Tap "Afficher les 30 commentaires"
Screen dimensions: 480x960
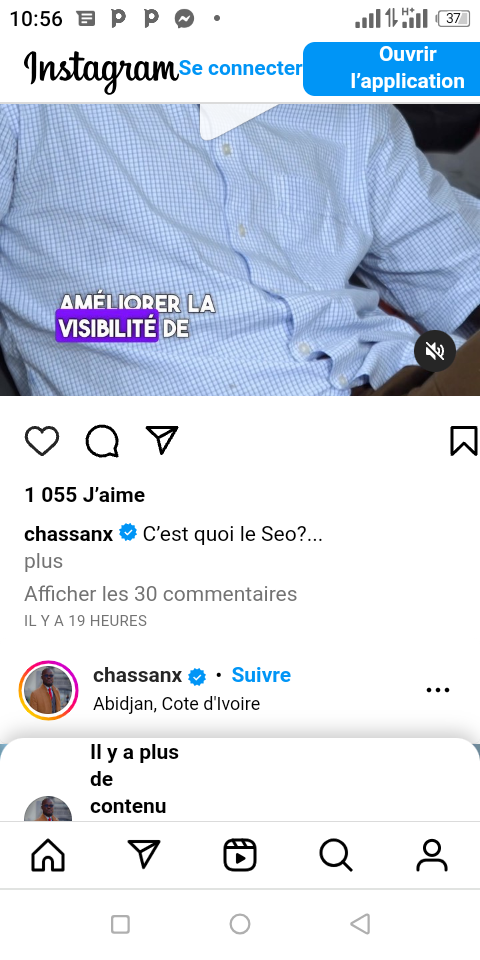pos(160,594)
